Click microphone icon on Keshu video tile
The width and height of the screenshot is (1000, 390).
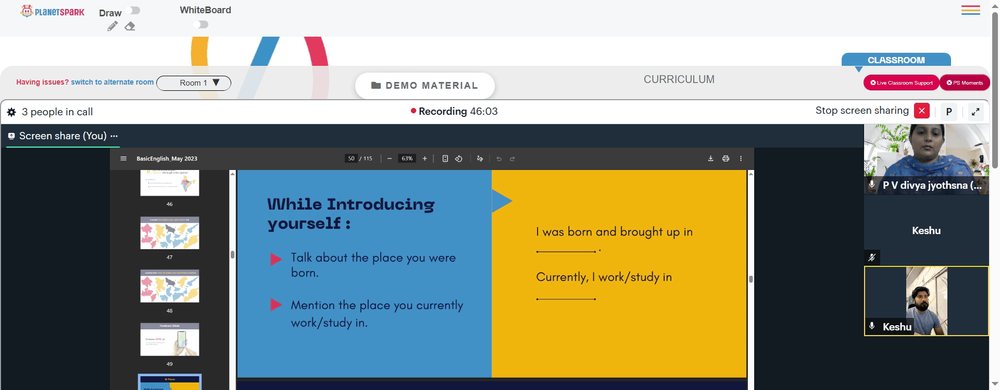click(872, 326)
